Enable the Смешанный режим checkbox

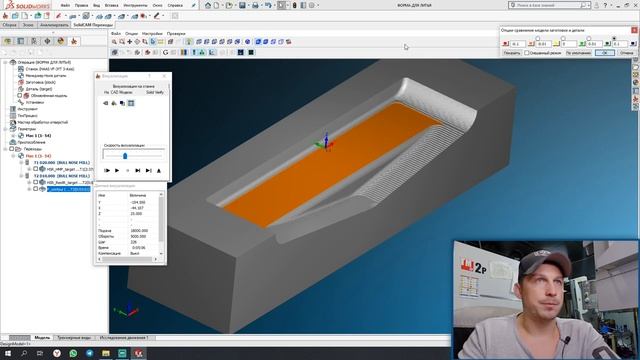(x=527, y=53)
